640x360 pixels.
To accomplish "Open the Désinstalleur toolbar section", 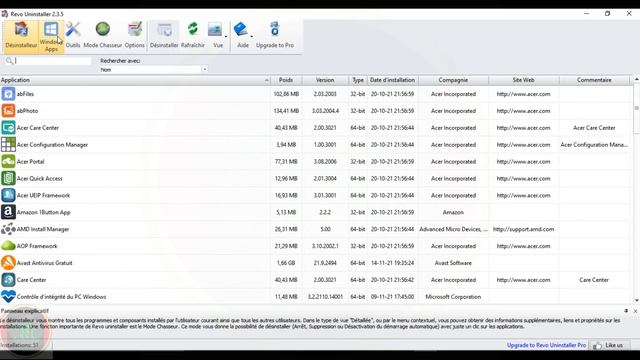I will pos(21,36).
